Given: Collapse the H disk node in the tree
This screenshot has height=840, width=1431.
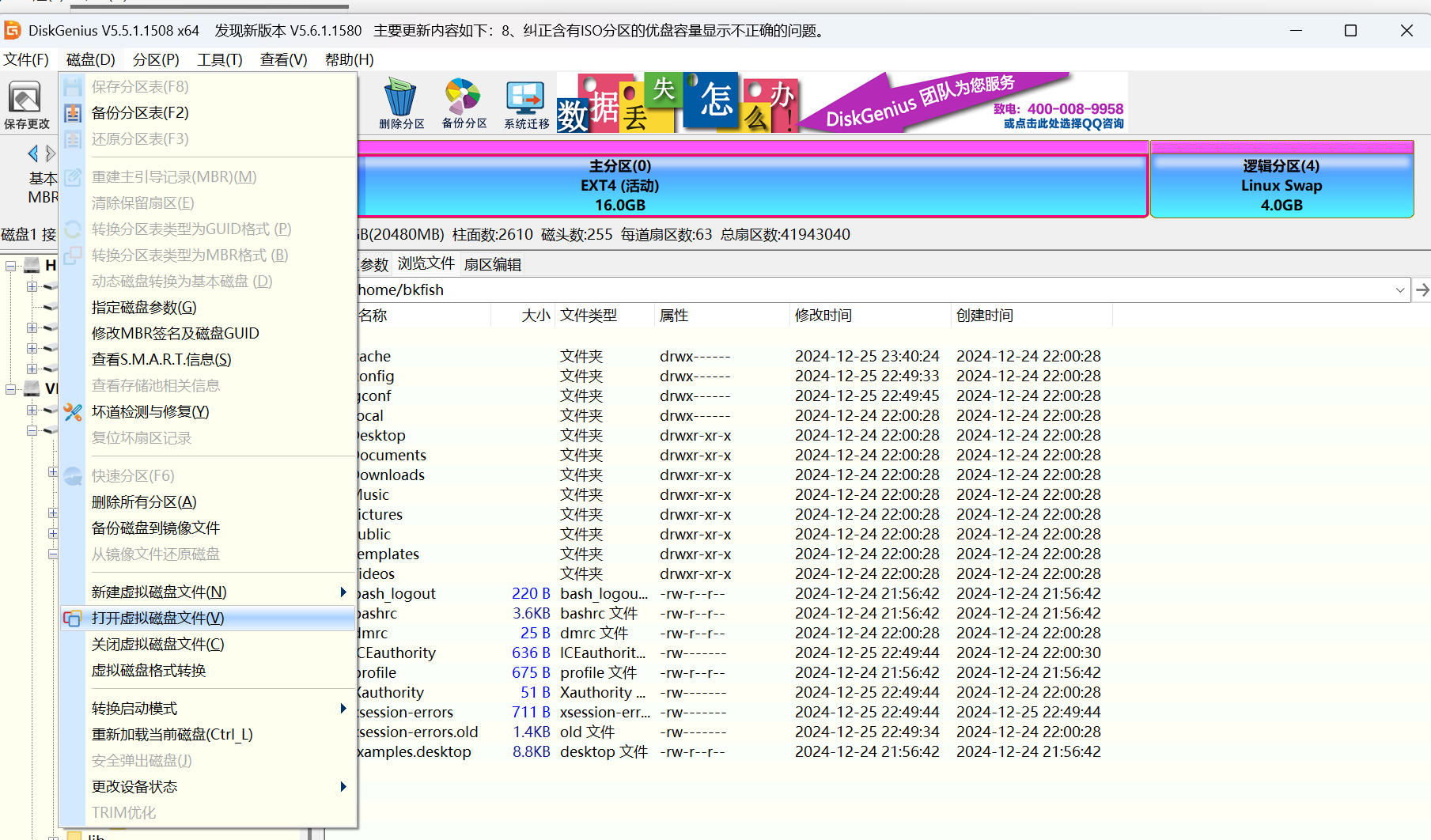Looking at the screenshot, I should [11, 266].
